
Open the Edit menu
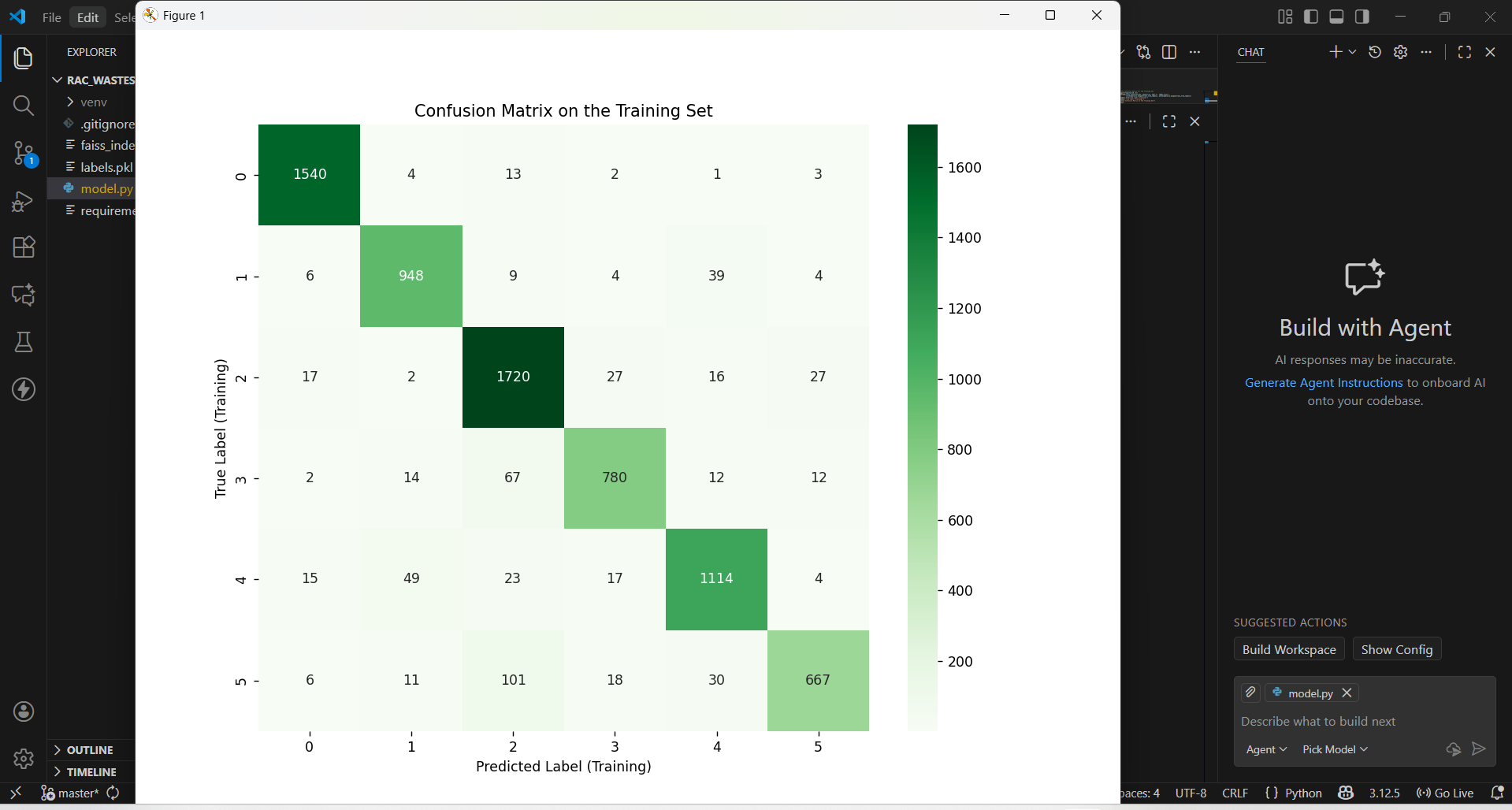(x=87, y=17)
